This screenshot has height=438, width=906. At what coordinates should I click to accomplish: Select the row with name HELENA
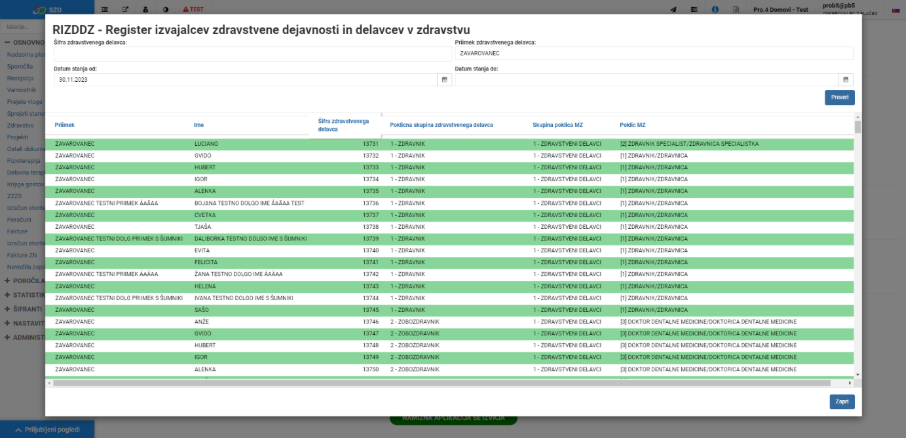click(x=449, y=286)
